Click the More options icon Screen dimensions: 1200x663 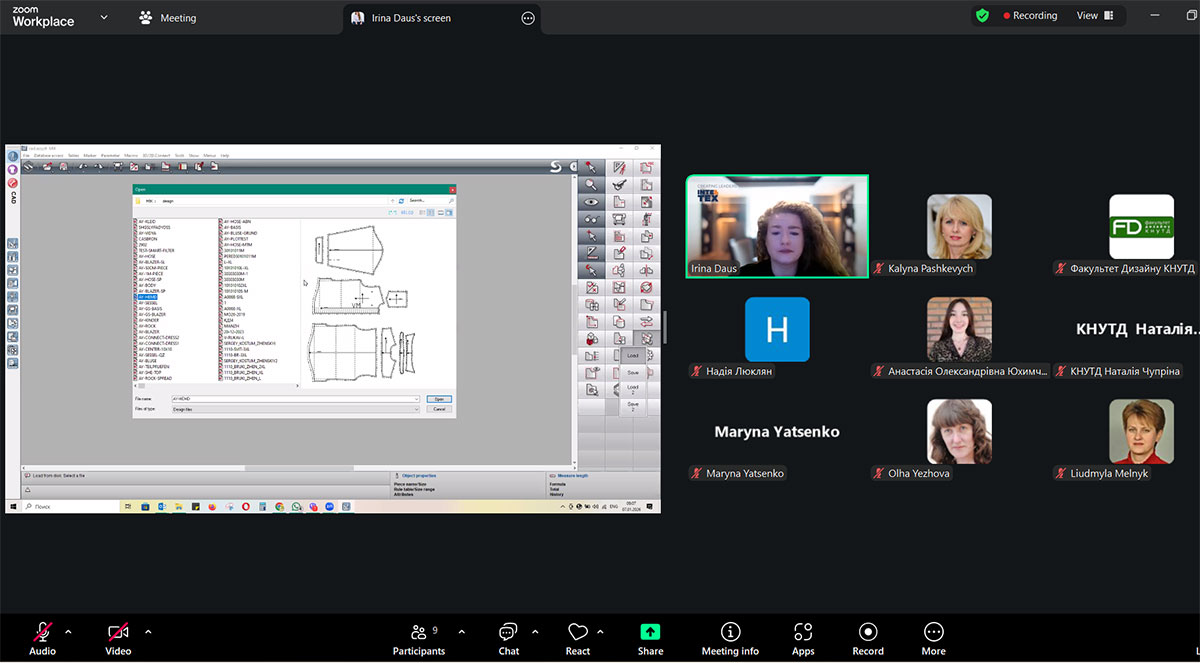click(x=933, y=633)
